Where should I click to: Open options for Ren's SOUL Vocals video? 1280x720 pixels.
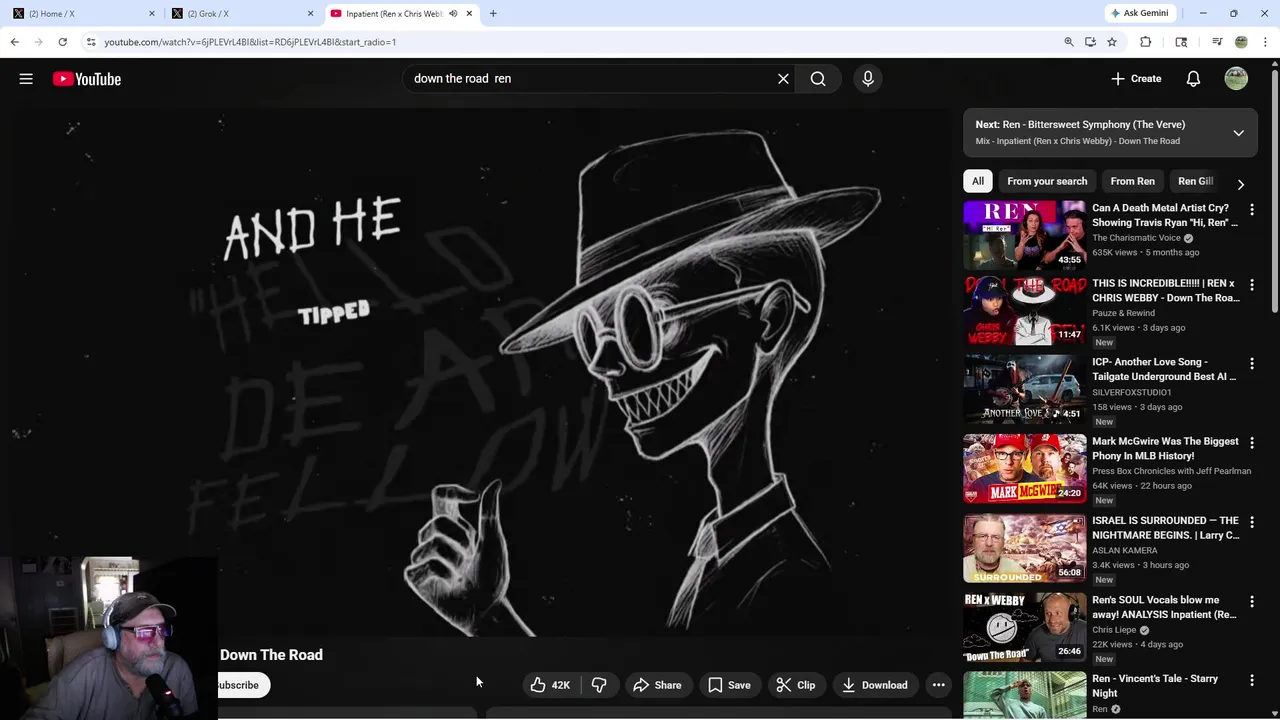click(x=1251, y=602)
